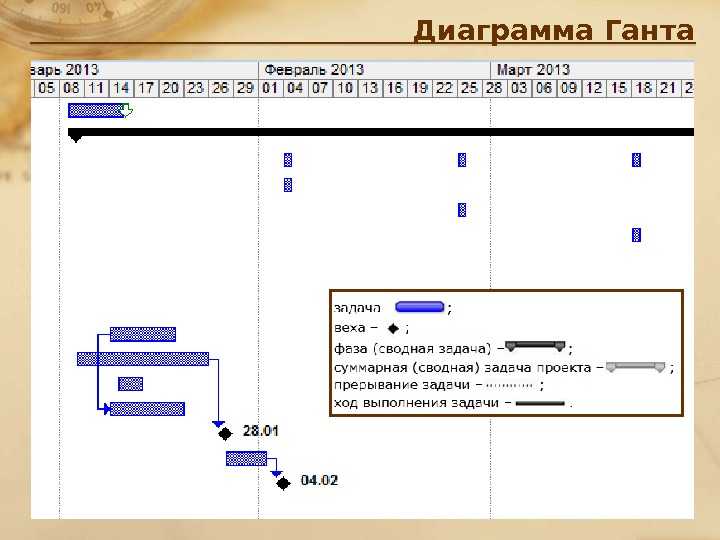Click day cell '11' in timeline header
Viewport: 720px width, 540px height.
tap(96, 88)
